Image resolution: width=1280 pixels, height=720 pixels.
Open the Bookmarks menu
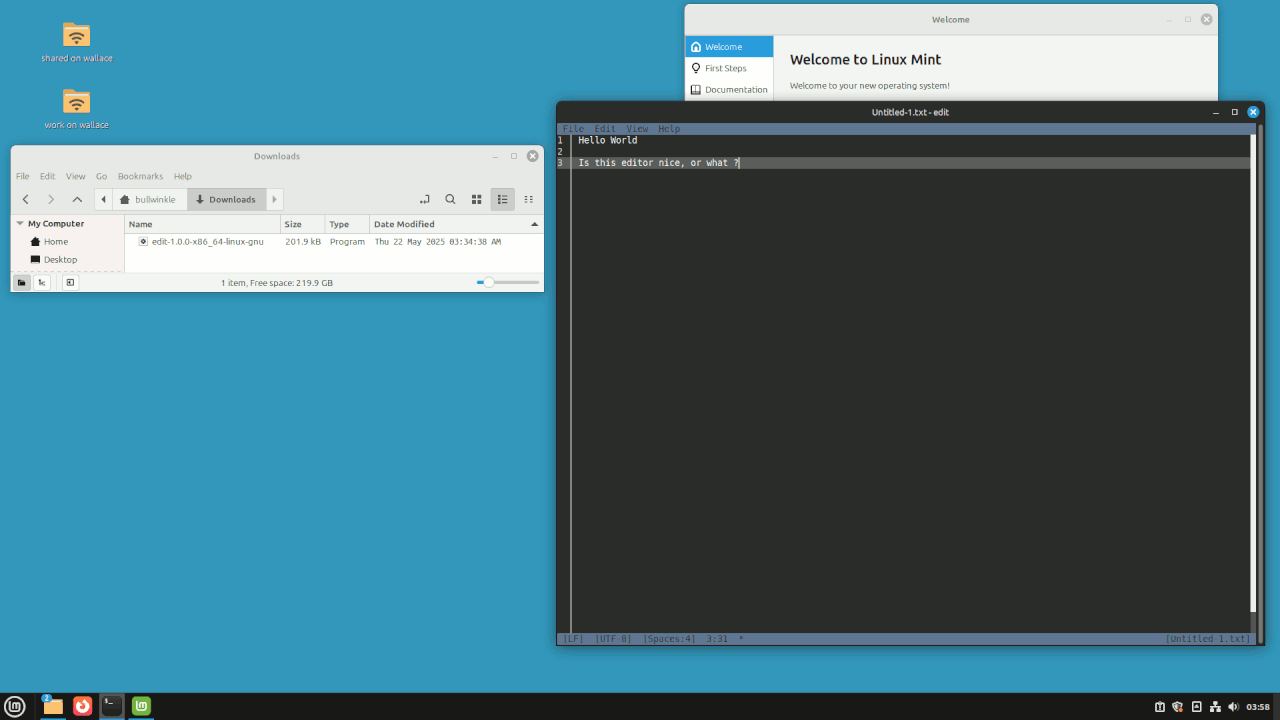tap(140, 176)
